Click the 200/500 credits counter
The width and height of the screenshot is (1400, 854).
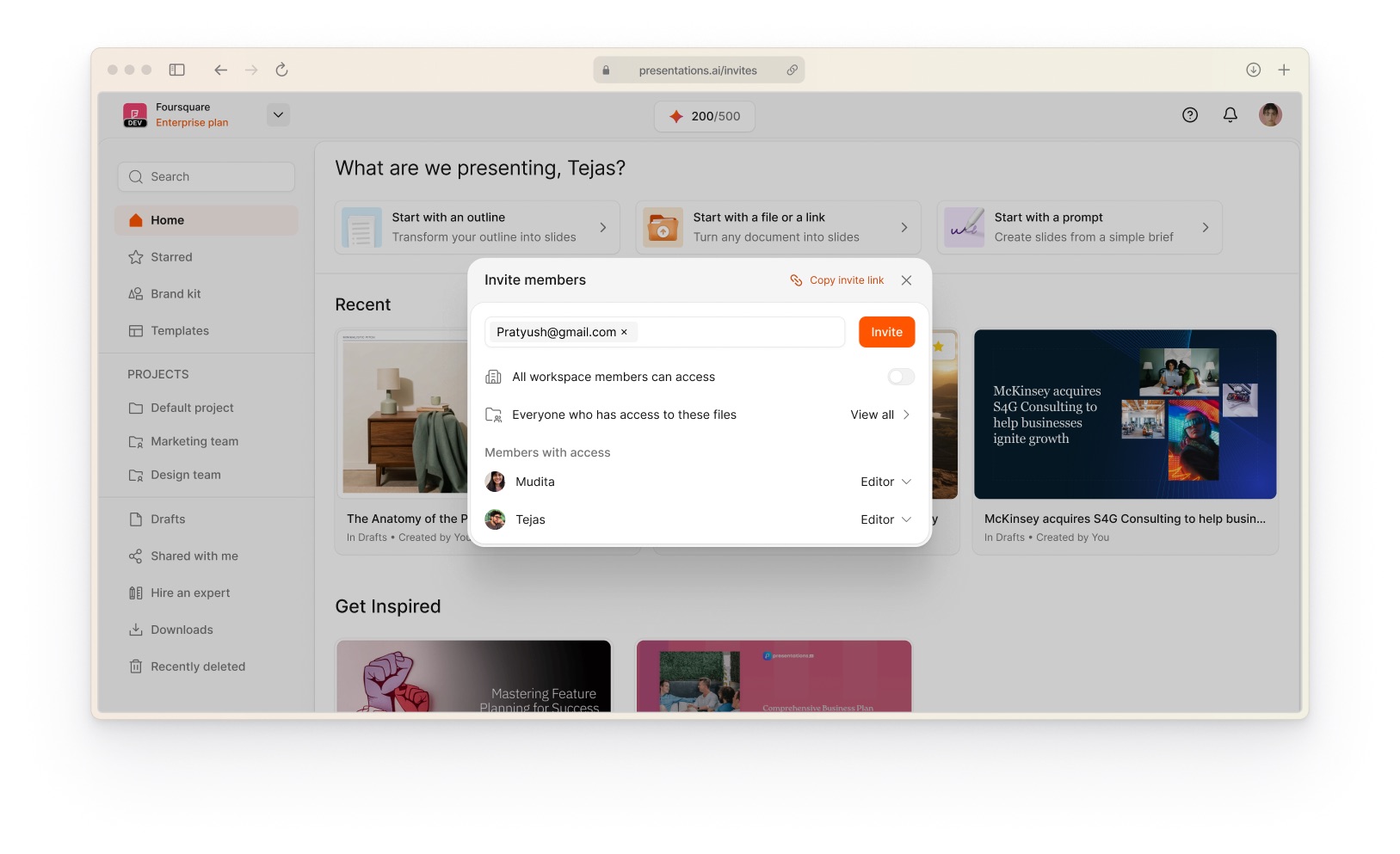(705, 116)
